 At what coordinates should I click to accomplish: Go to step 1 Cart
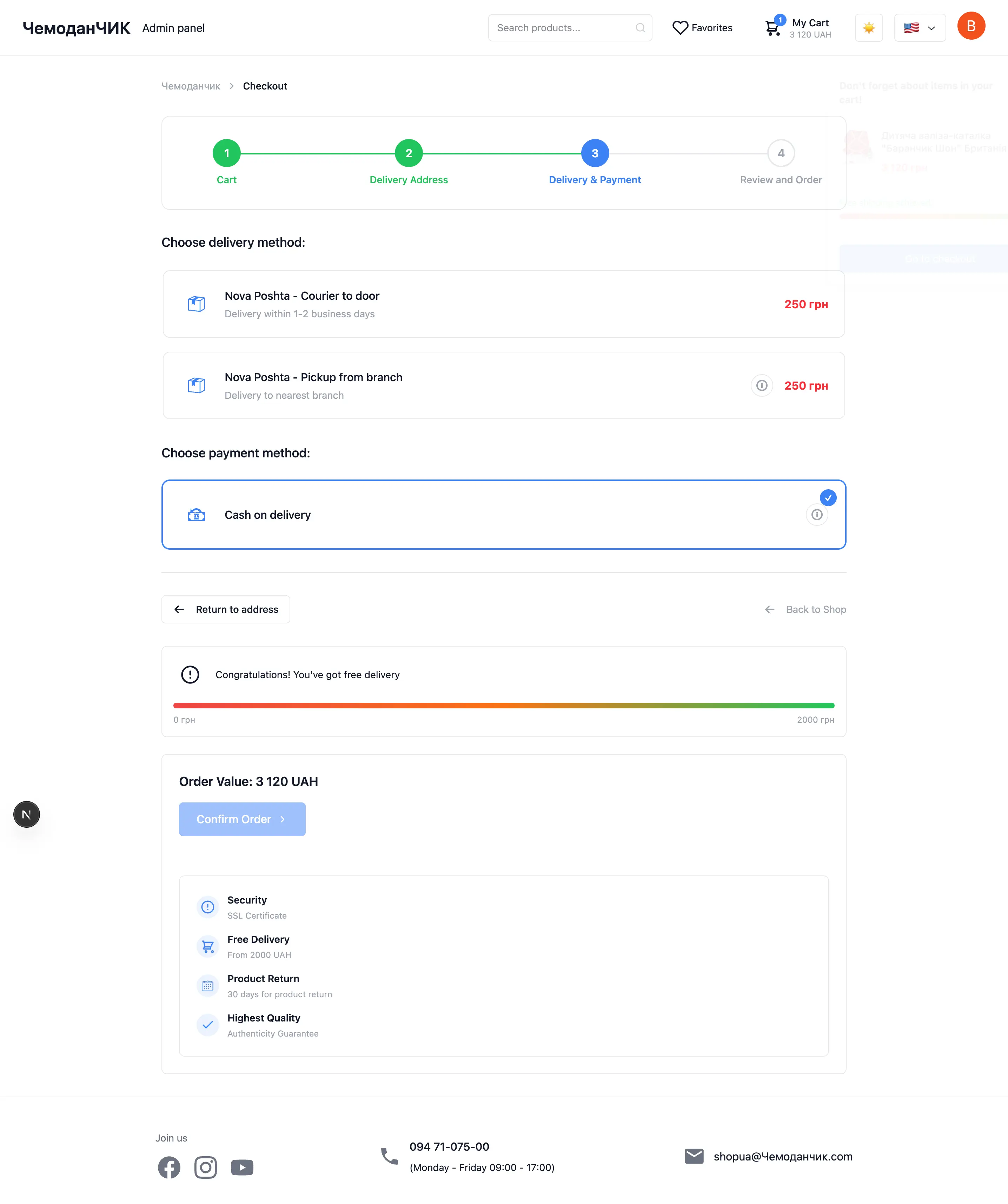click(x=226, y=153)
